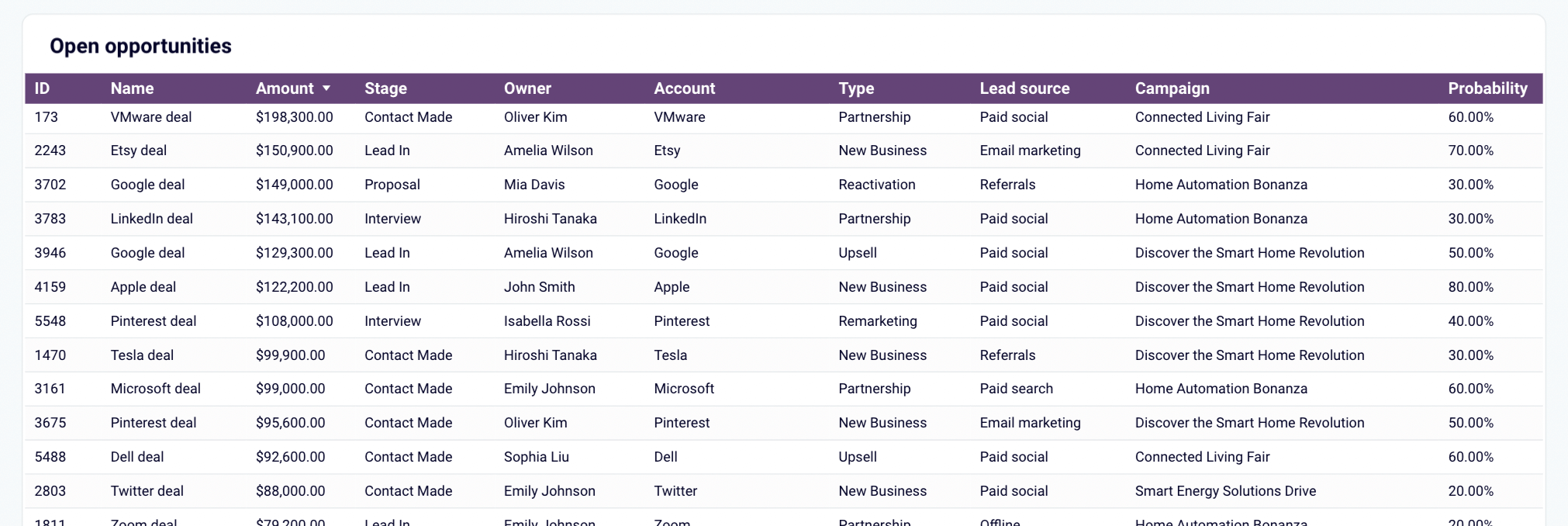The image size is (1568, 526).
Task: Click amount '$99,900.00'
Action: (291, 355)
